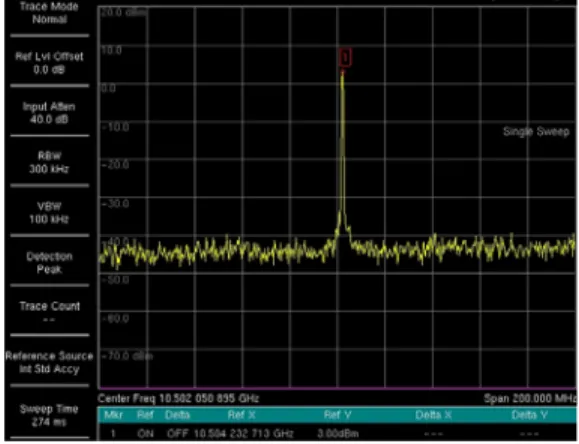The height and width of the screenshot is (444, 579).
Task: Click marker 1 at the signal peak
Action: [x=345, y=58]
